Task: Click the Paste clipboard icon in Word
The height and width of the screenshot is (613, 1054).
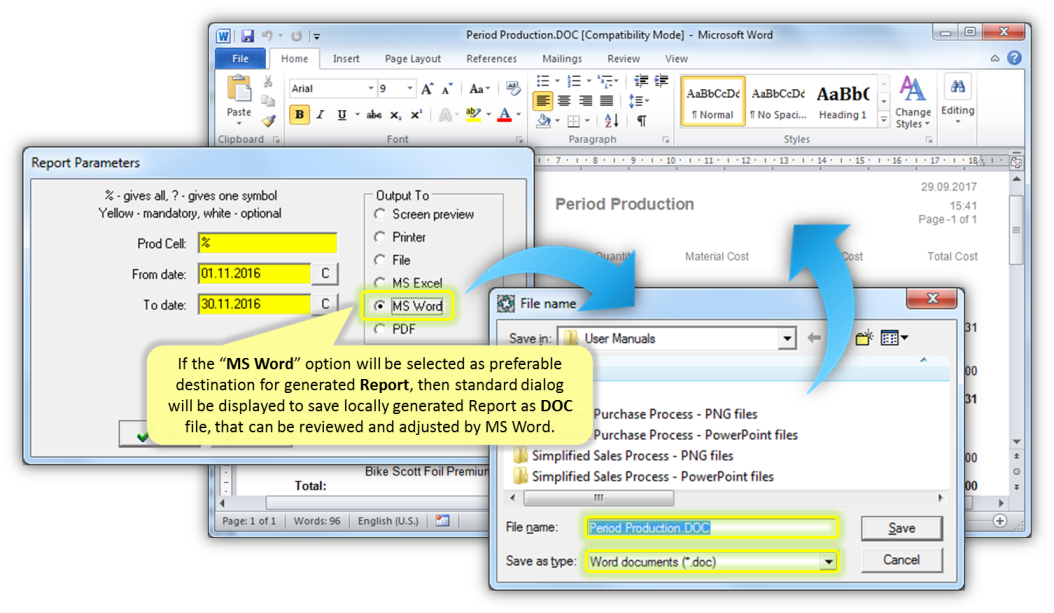Action: (239, 89)
